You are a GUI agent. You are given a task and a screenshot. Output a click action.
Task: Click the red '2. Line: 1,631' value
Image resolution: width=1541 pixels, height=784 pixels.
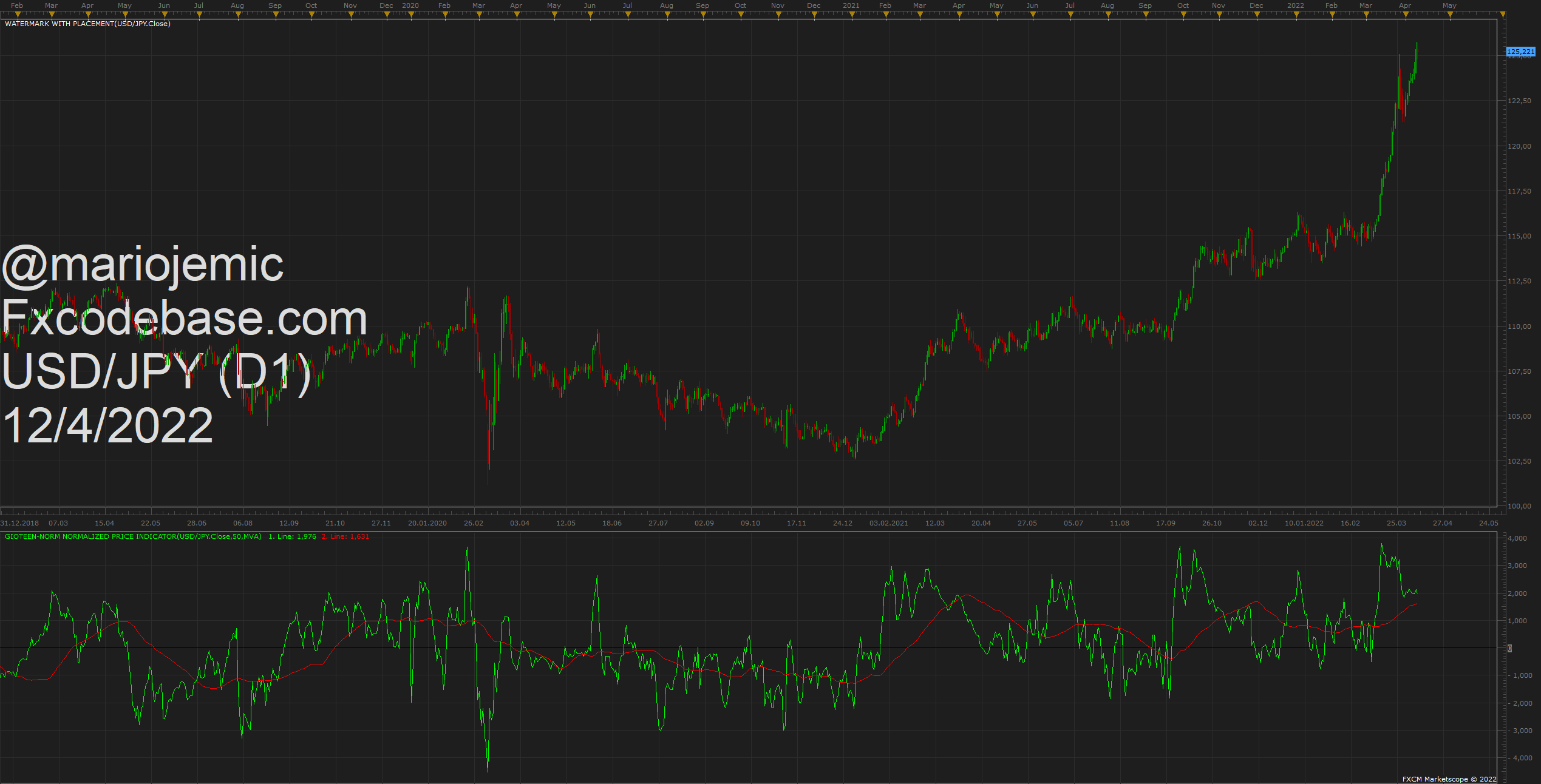(x=345, y=536)
